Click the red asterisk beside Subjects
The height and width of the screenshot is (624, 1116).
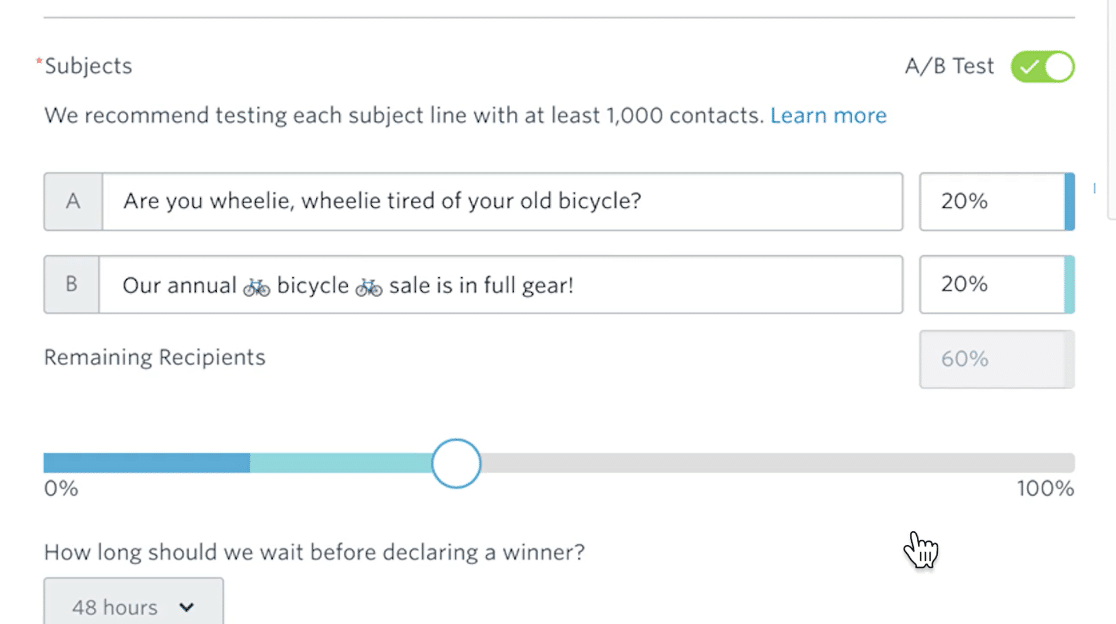pos(38,60)
